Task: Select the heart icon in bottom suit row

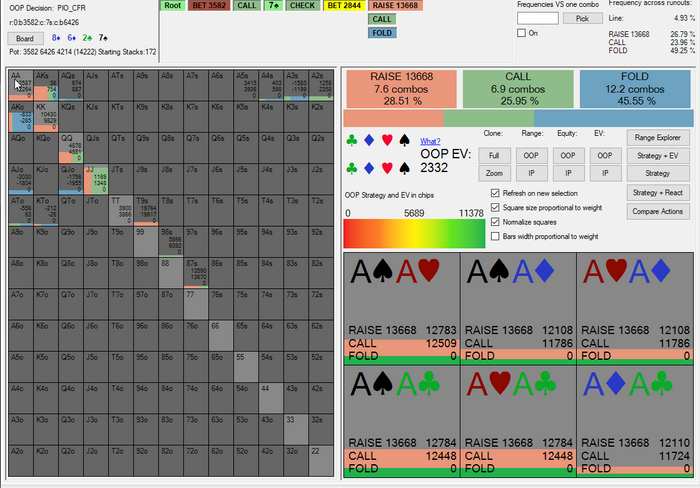Action: 387,168
